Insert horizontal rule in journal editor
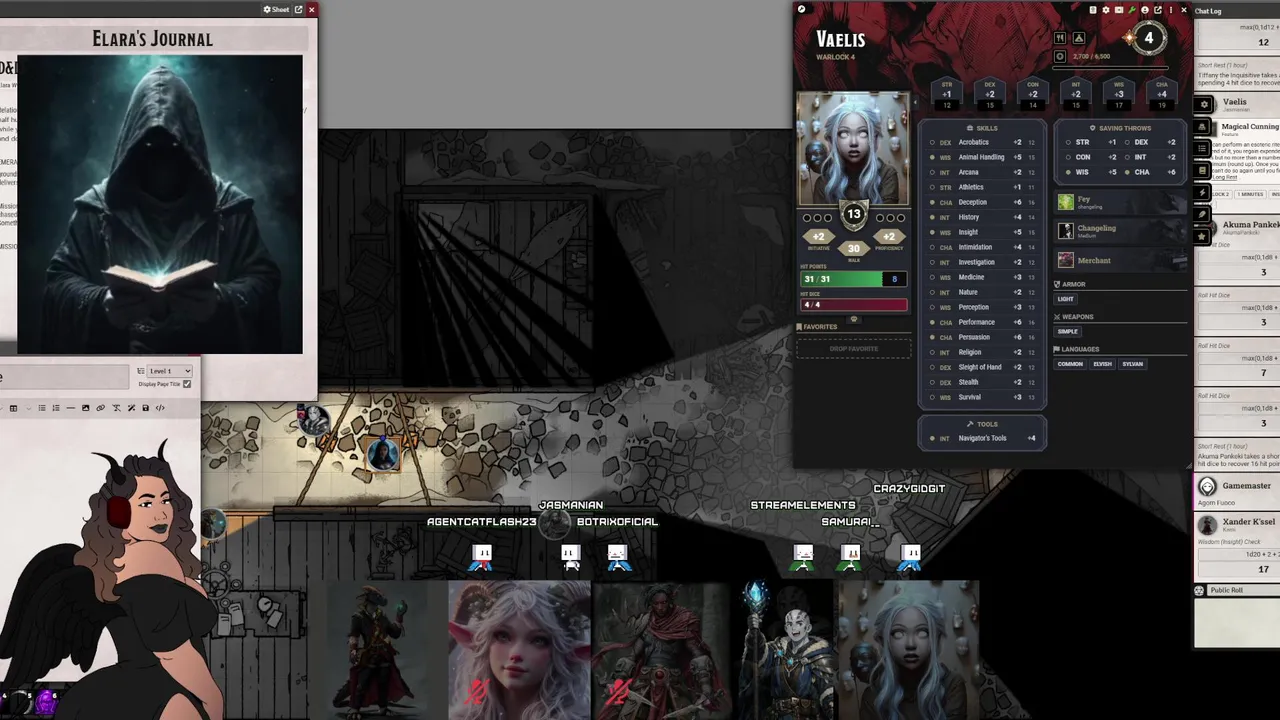1280x720 pixels. tap(71, 408)
